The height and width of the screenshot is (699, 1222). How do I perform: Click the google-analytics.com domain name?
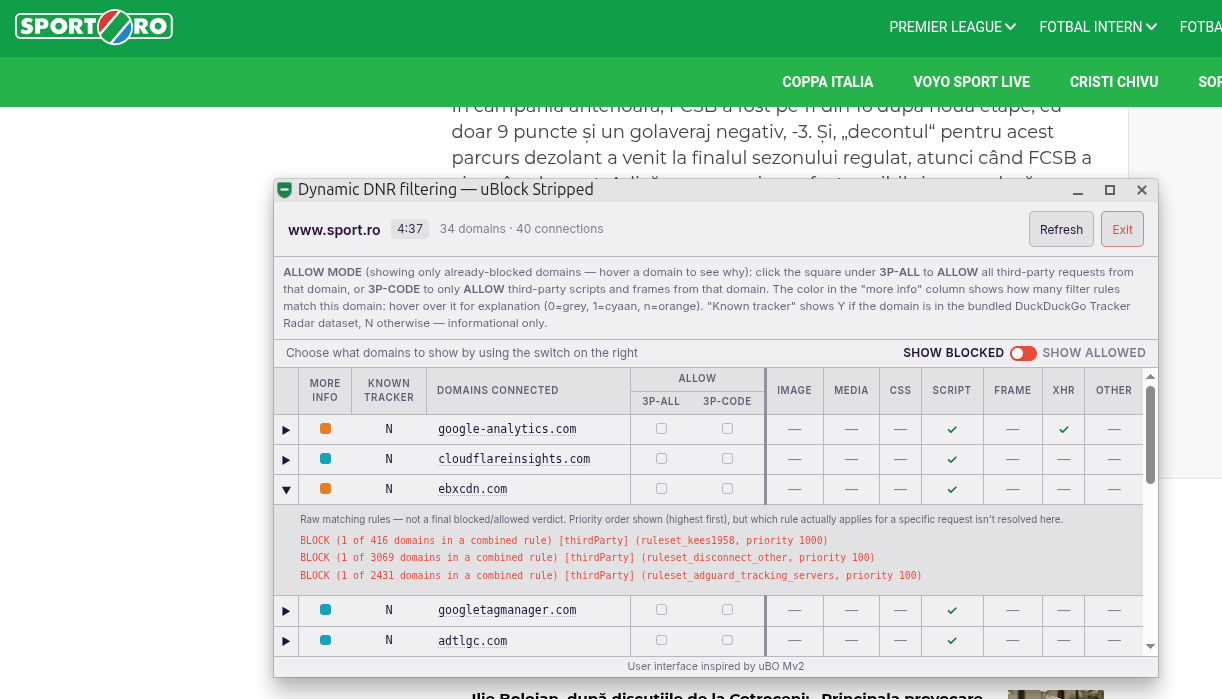pyautogui.click(x=507, y=429)
